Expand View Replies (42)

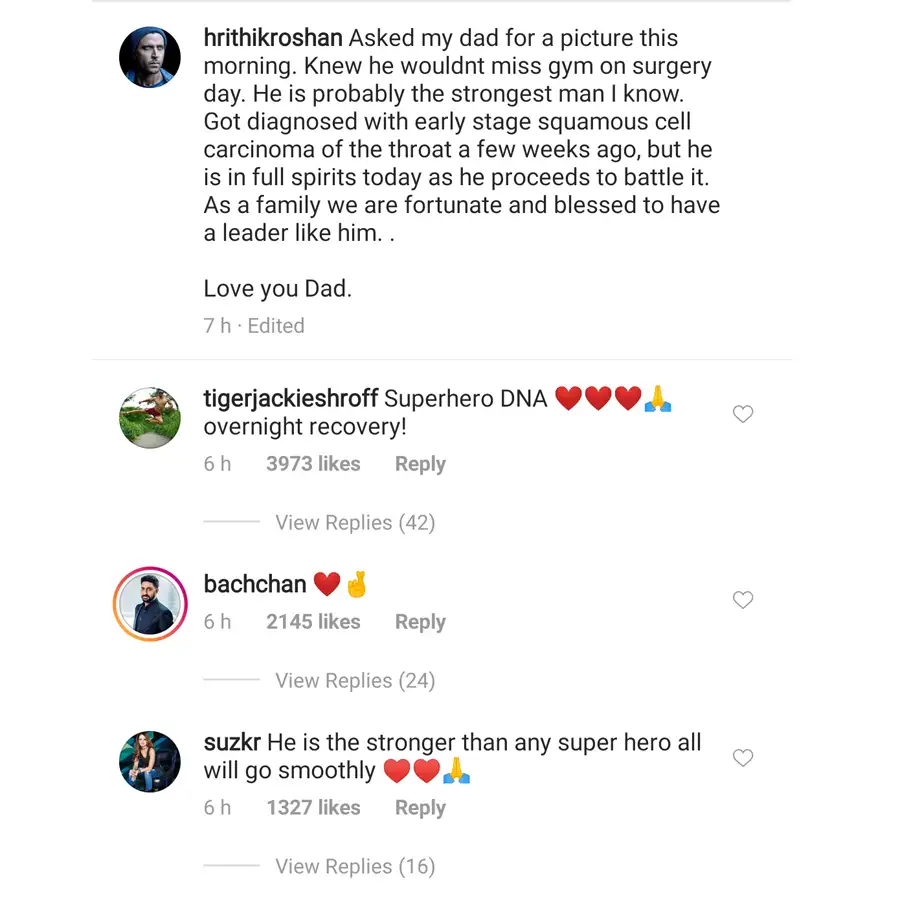[x=355, y=523]
